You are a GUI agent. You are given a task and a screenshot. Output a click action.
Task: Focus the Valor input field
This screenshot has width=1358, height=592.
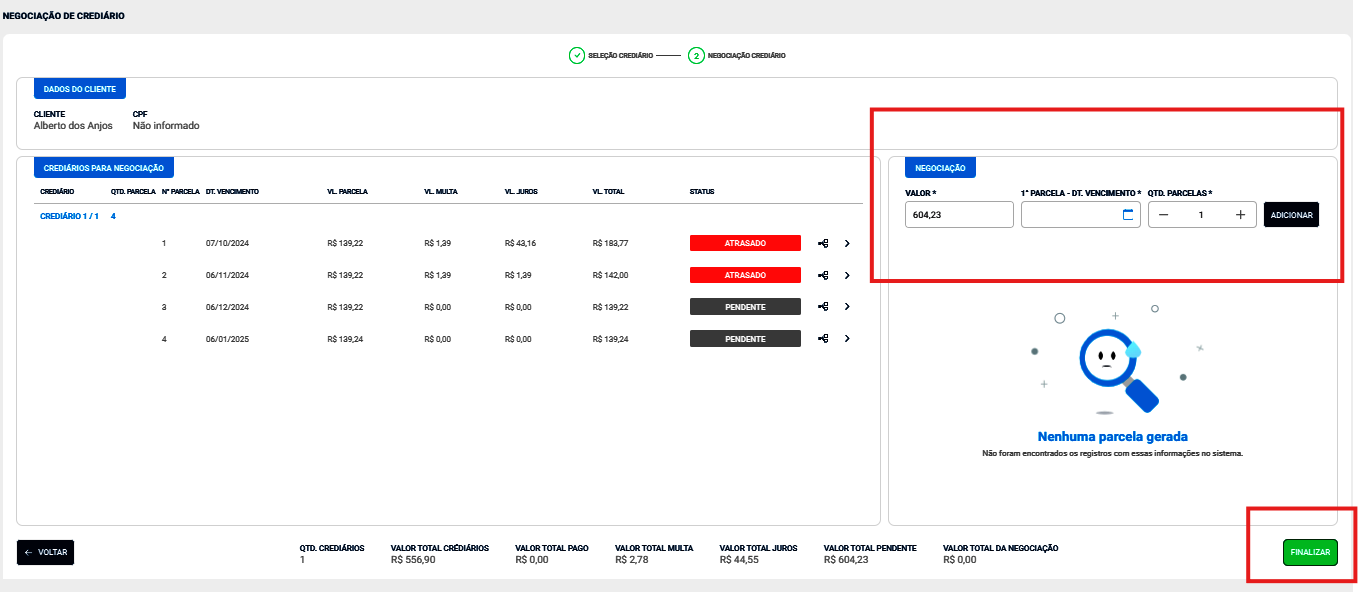pos(958,215)
